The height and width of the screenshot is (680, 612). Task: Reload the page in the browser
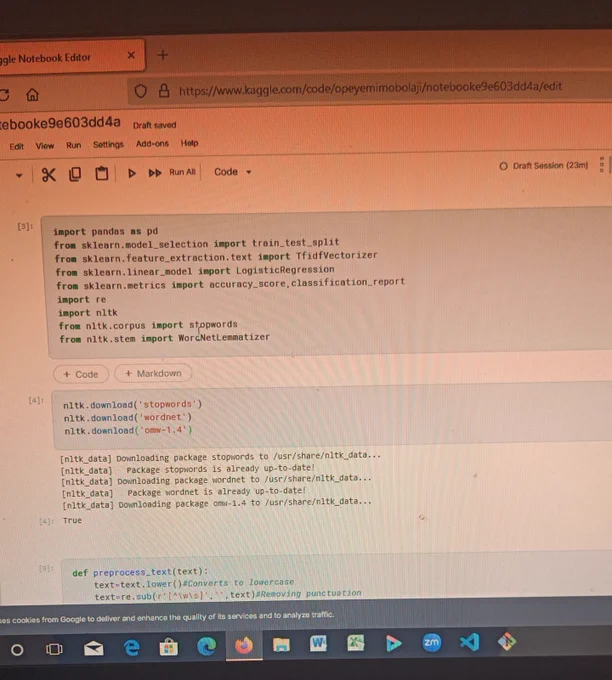(x=4, y=95)
